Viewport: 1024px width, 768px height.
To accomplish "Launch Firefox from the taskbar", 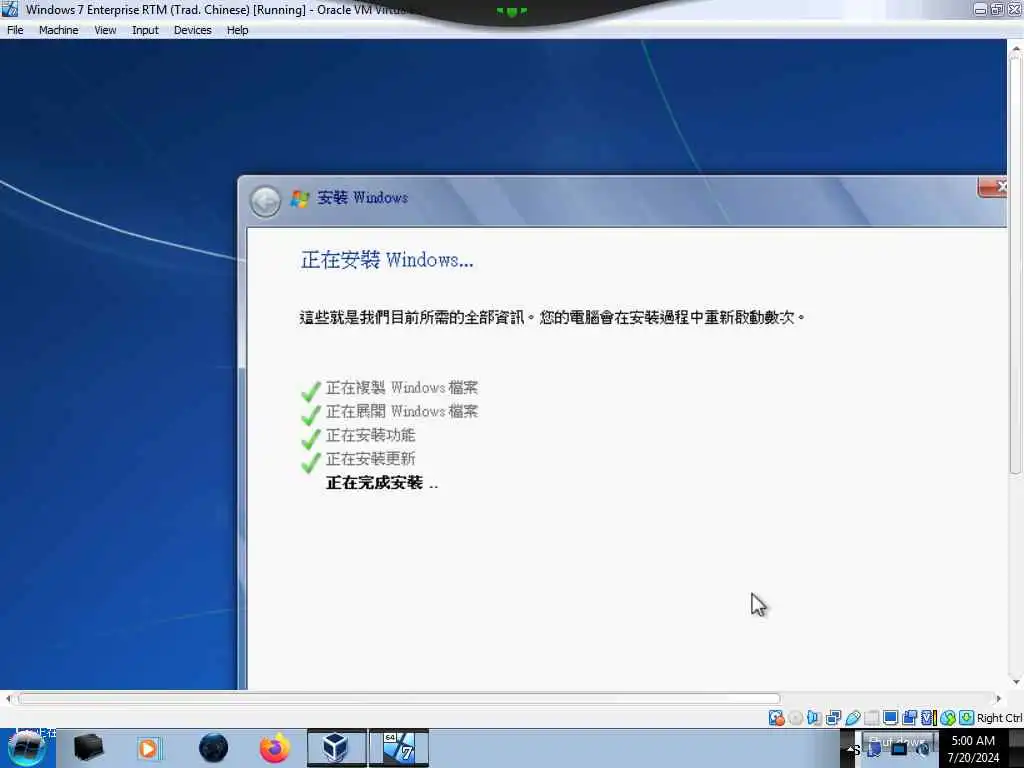I will click(x=275, y=748).
